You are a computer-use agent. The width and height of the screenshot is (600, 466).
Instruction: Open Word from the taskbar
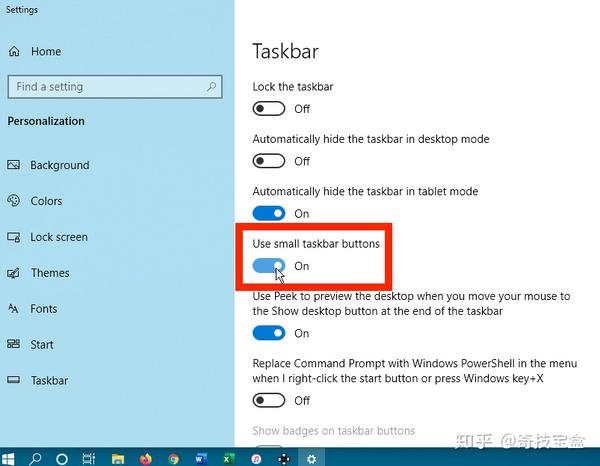coord(201,459)
